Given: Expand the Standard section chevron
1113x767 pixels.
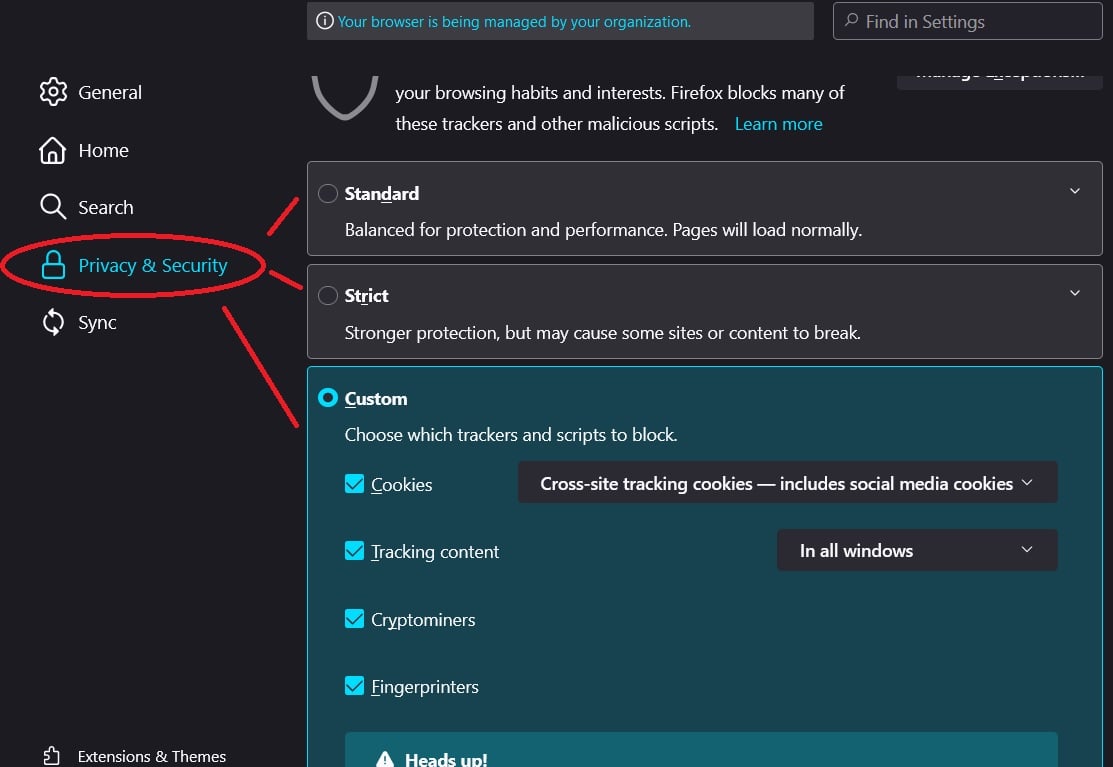Looking at the screenshot, I should pyautogui.click(x=1075, y=191).
